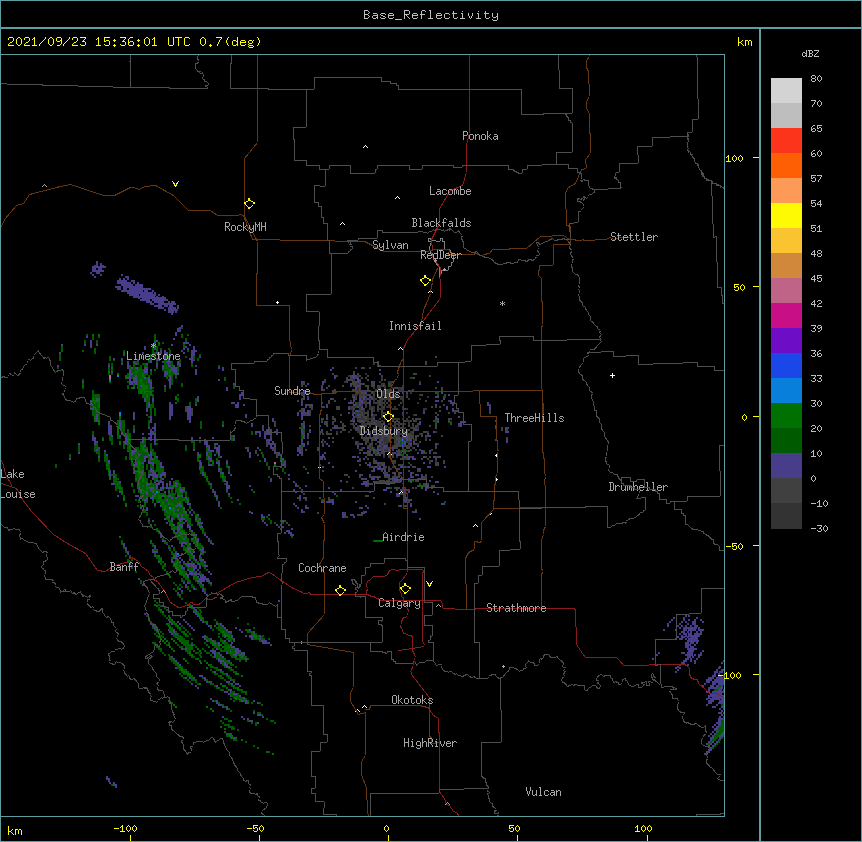The image size is (862, 842).
Task: Click the Okotoks label
Action: (412, 700)
